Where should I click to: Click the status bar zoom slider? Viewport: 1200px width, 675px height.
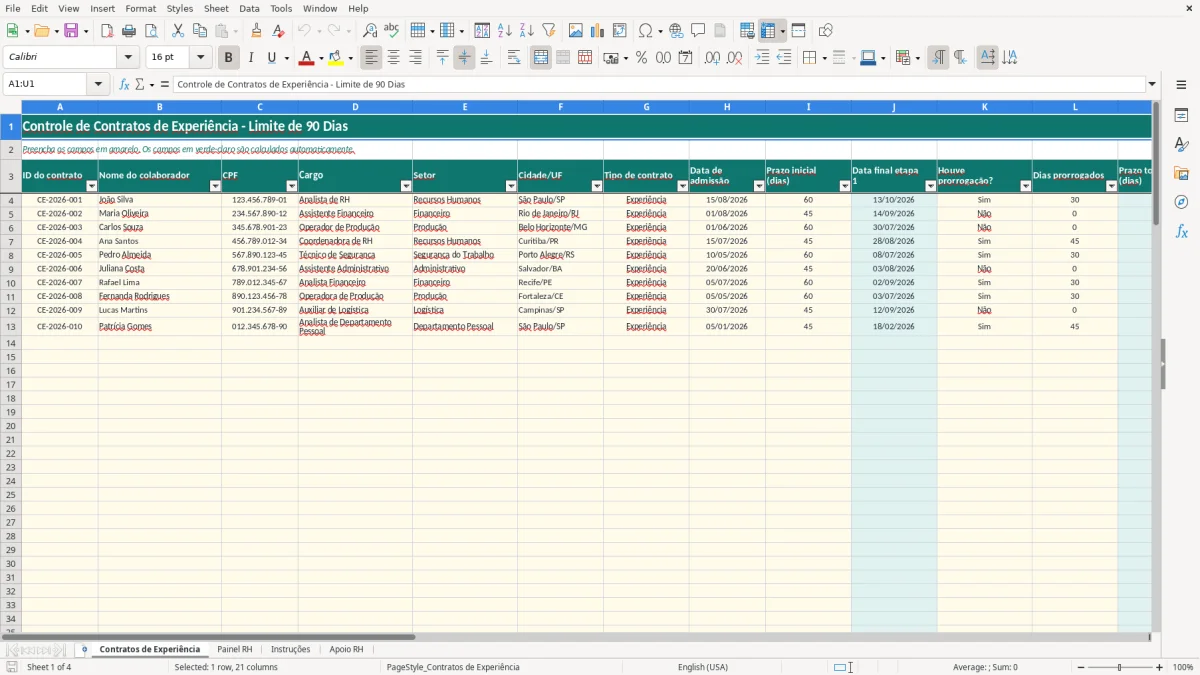1119,667
